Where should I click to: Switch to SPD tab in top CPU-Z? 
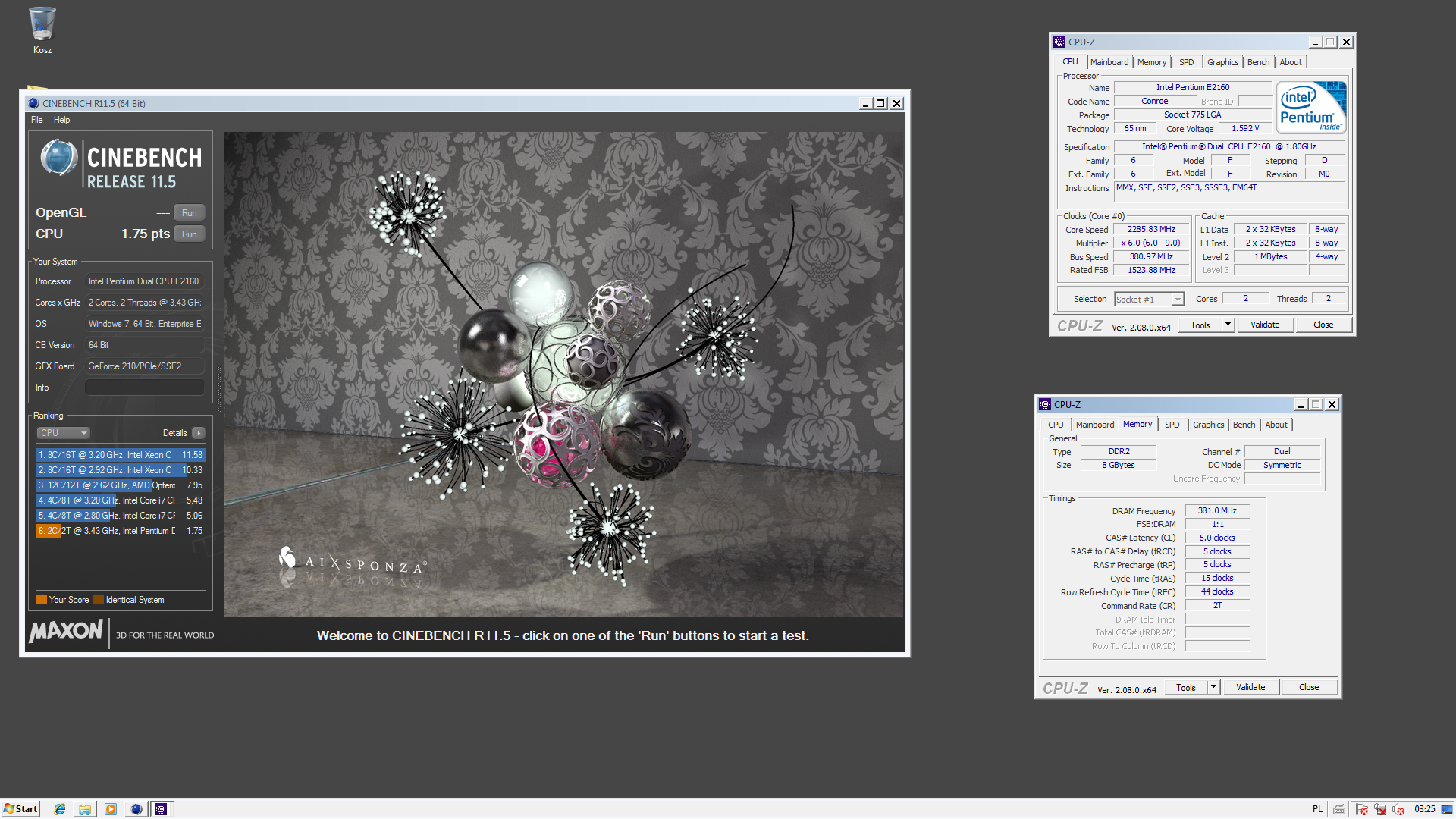1187,62
